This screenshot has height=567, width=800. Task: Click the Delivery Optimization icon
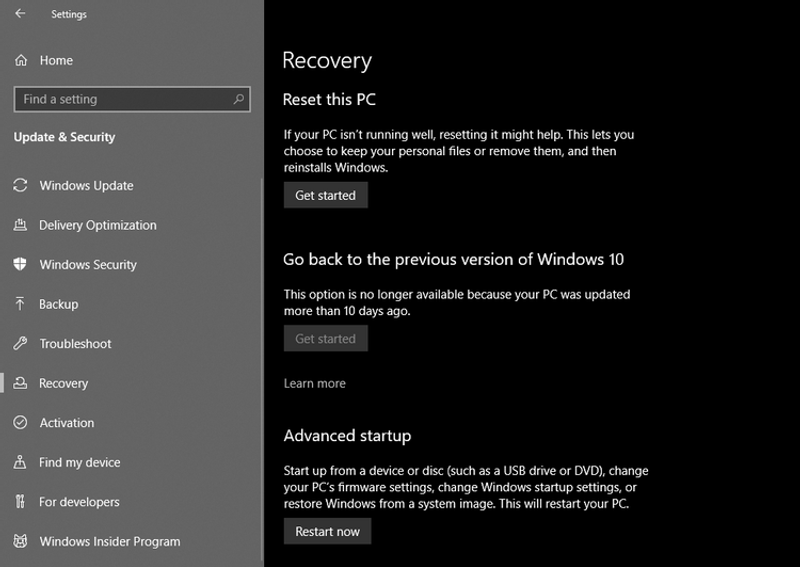point(20,225)
